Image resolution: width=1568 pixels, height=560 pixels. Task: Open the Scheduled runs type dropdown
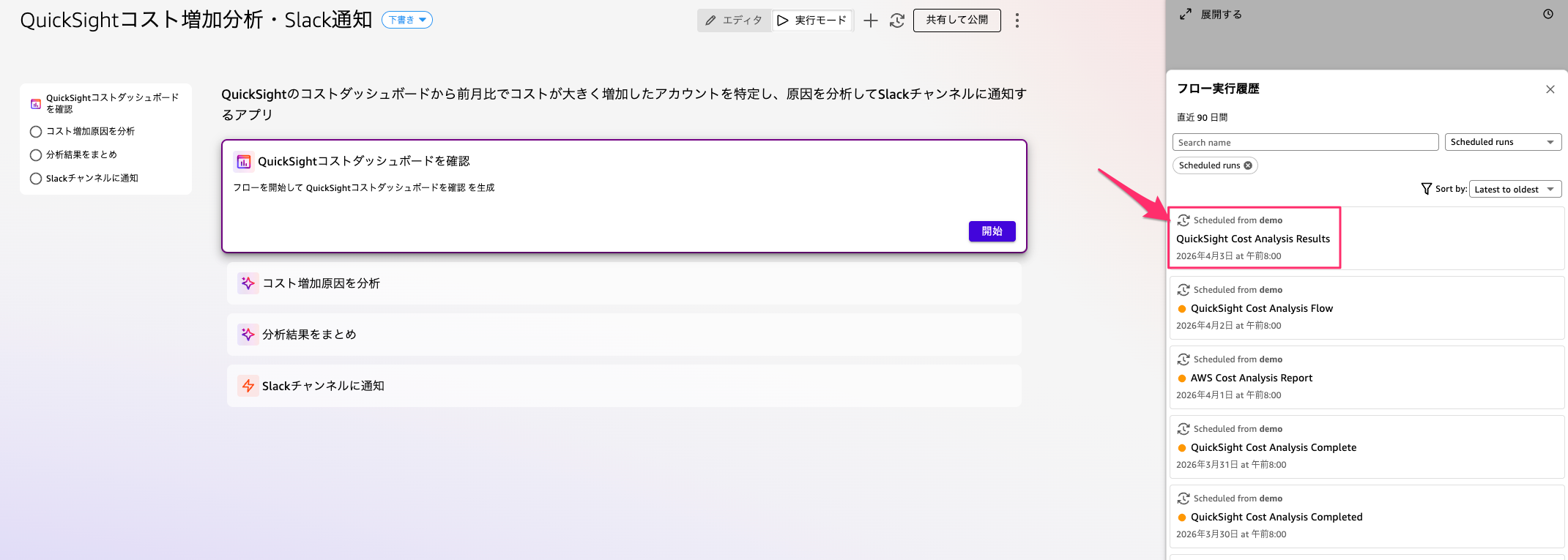(1502, 142)
